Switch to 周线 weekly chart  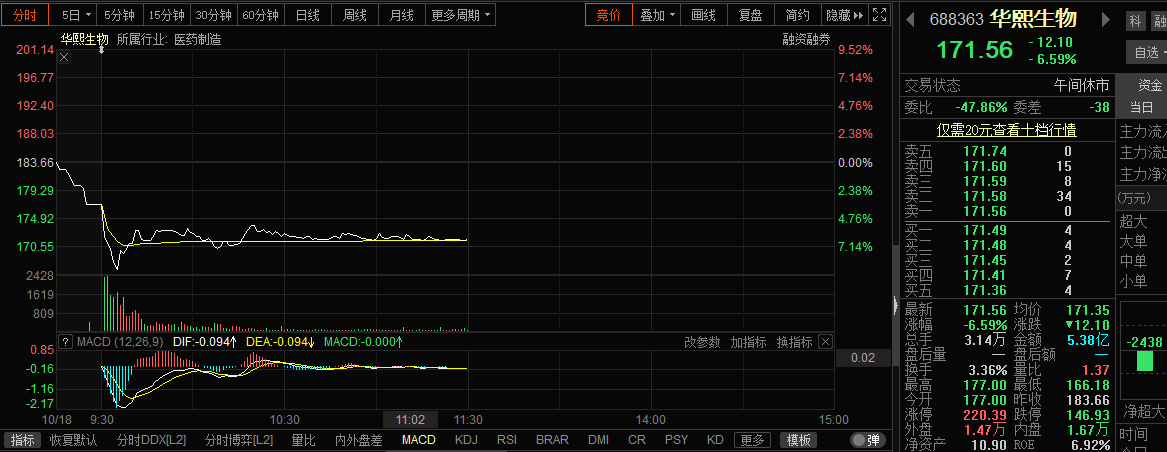tap(354, 14)
